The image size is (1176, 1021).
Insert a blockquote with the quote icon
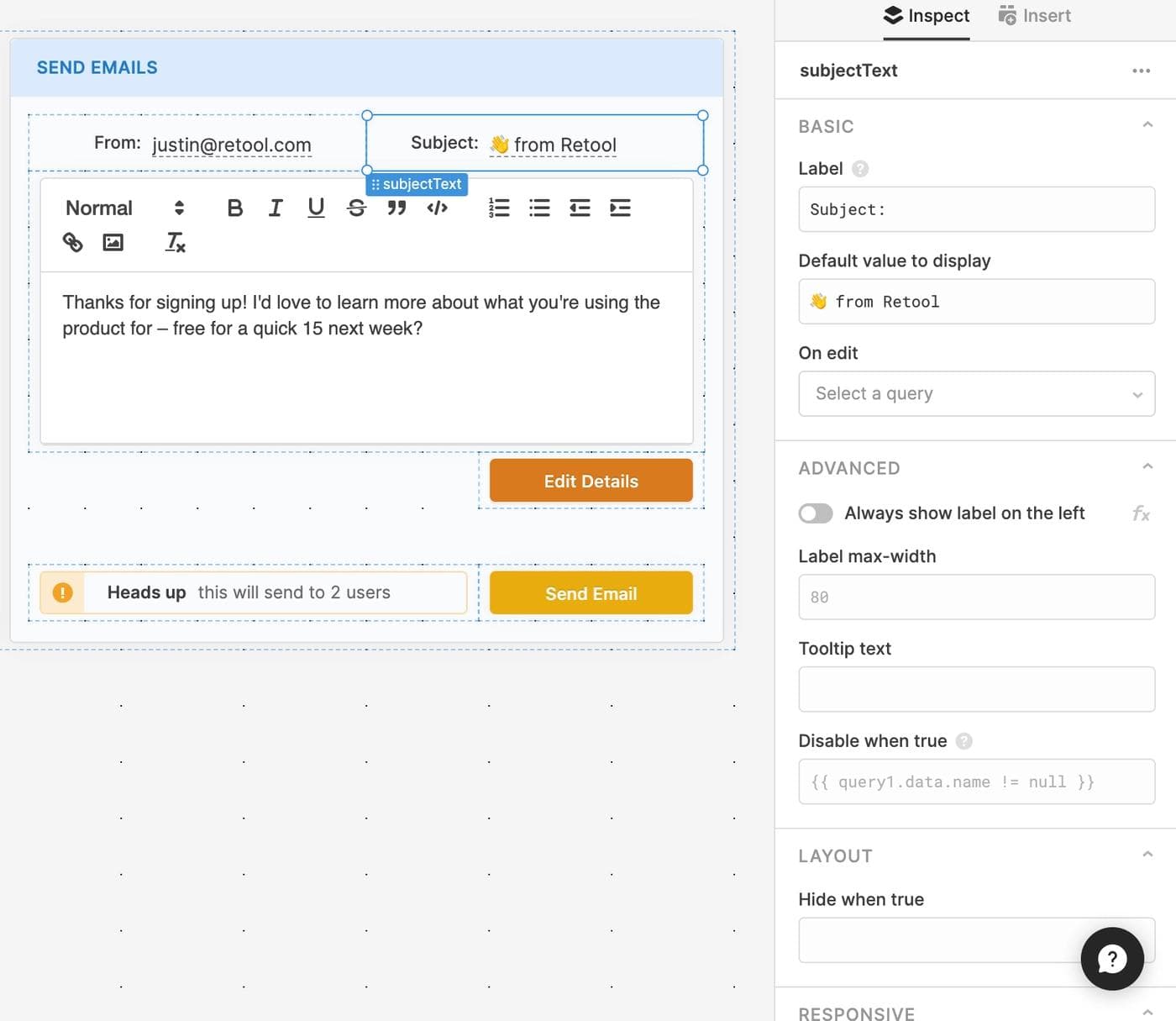(x=396, y=208)
